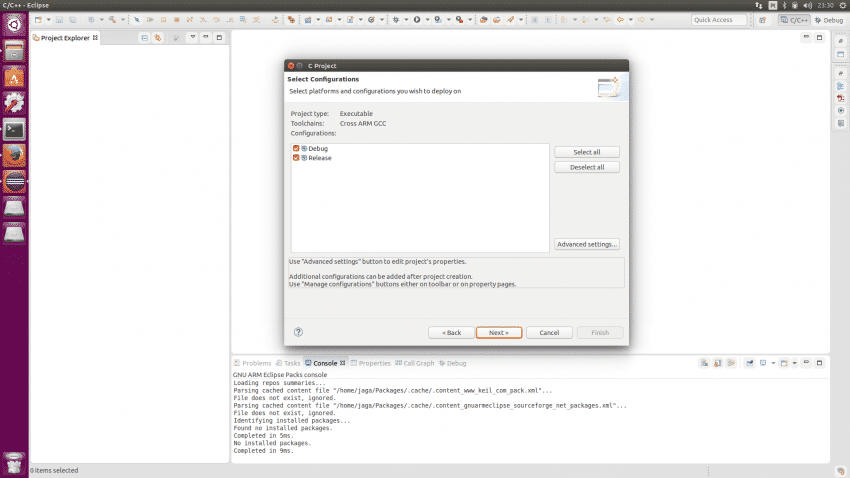This screenshot has height=478, width=850.
Task: Switch to the C/C++ perspective
Action: [x=794, y=20]
